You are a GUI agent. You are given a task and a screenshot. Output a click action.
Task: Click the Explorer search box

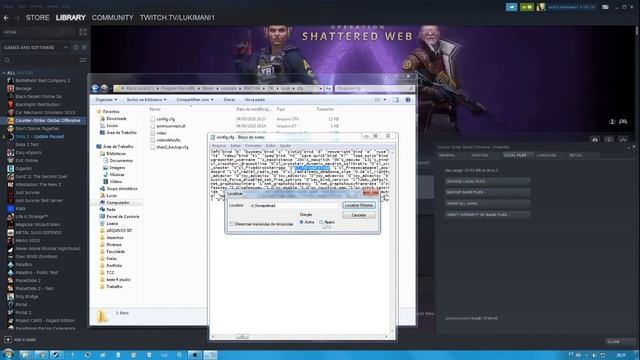click(375, 88)
